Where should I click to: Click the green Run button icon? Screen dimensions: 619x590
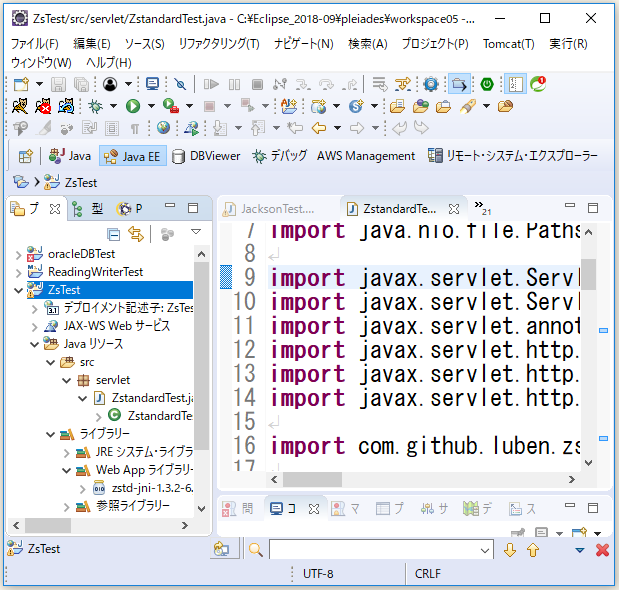133,106
